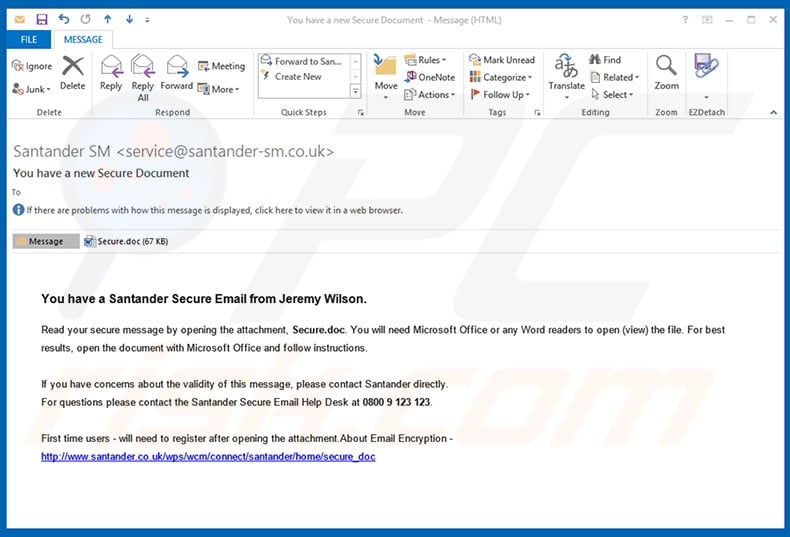Viewport: 790px width, 537px height.
Task: Click the Translate button
Action: pos(566,77)
